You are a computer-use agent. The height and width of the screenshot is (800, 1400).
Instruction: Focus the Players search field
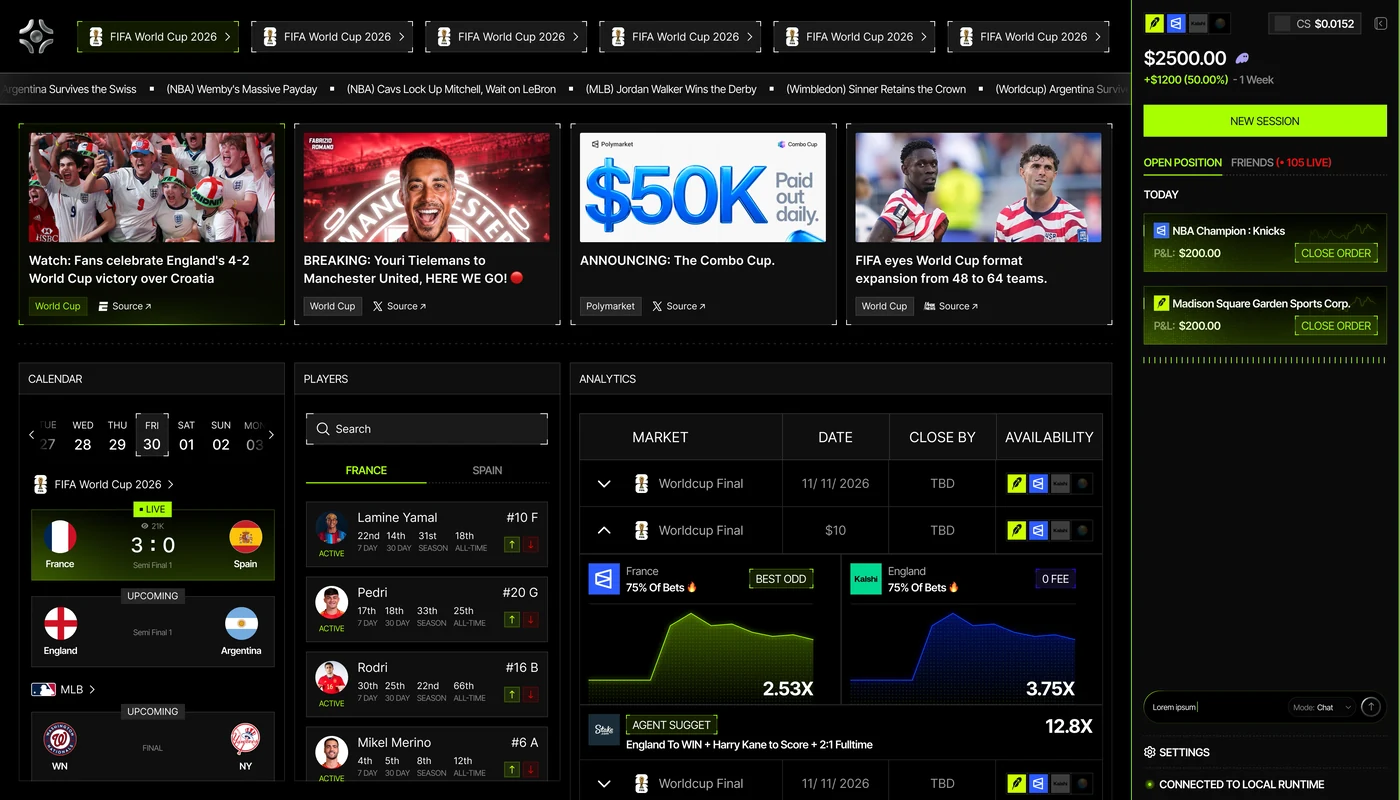pyautogui.click(x=427, y=429)
